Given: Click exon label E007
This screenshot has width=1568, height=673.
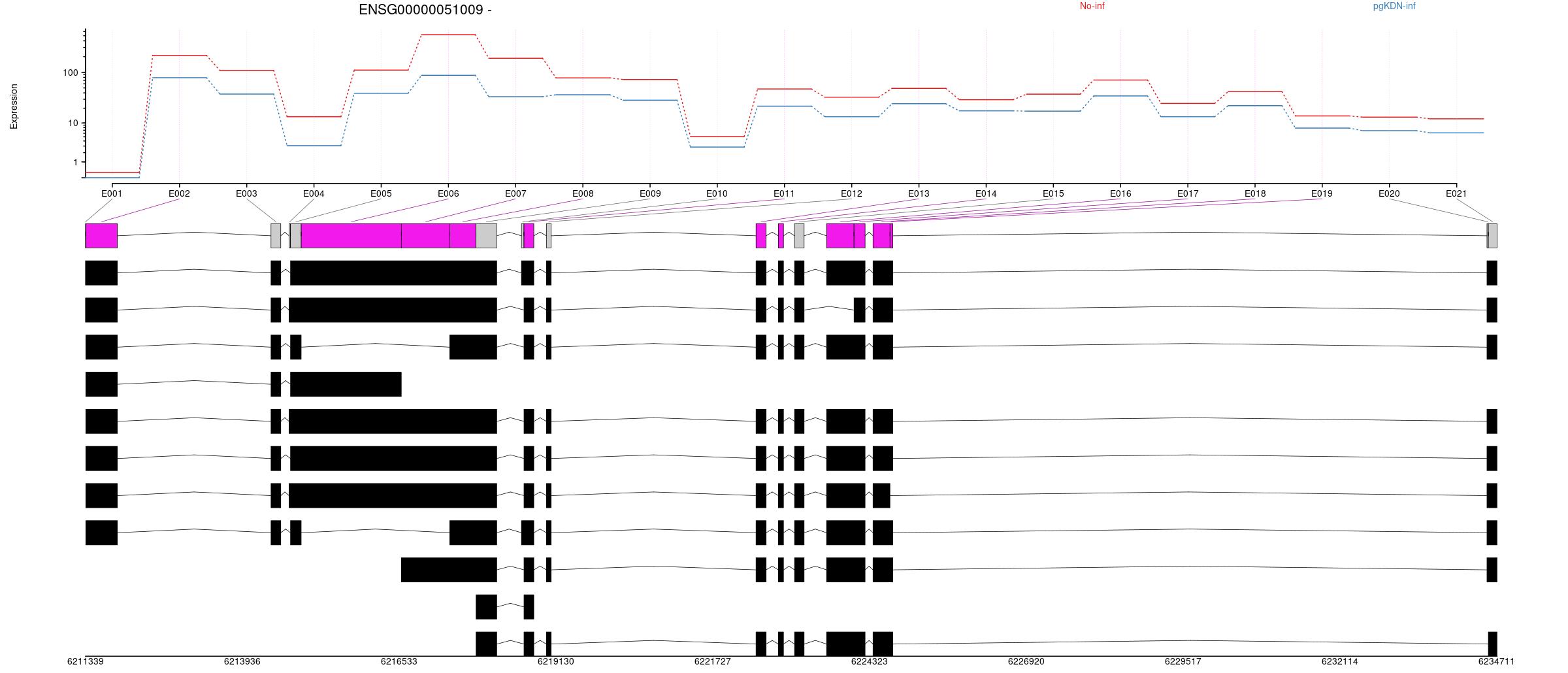Looking at the screenshot, I should [515, 193].
